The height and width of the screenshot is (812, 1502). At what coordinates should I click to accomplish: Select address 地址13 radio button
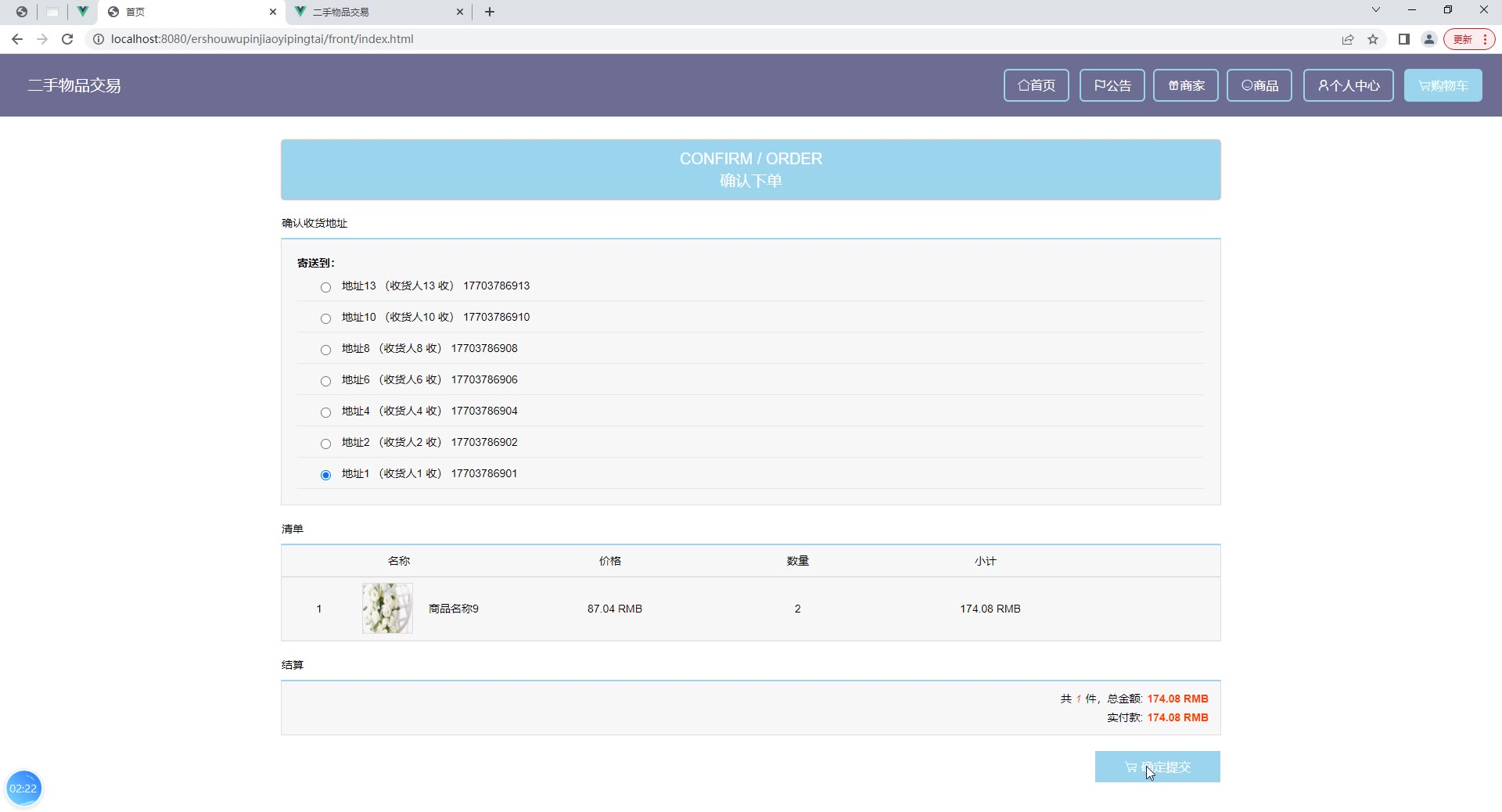pyautogui.click(x=326, y=287)
